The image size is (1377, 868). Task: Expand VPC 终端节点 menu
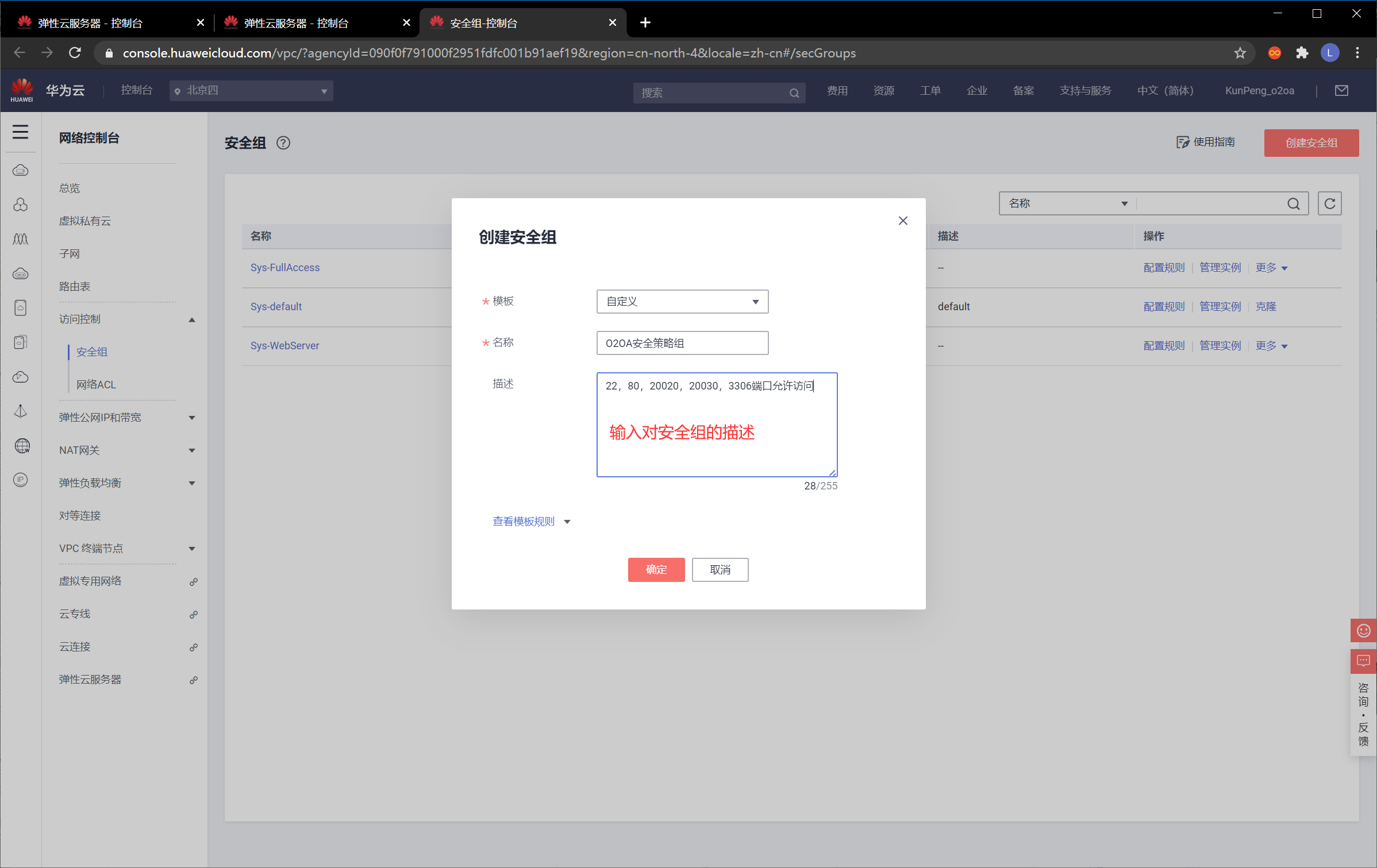pyautogui.click(x=192, y=549)
